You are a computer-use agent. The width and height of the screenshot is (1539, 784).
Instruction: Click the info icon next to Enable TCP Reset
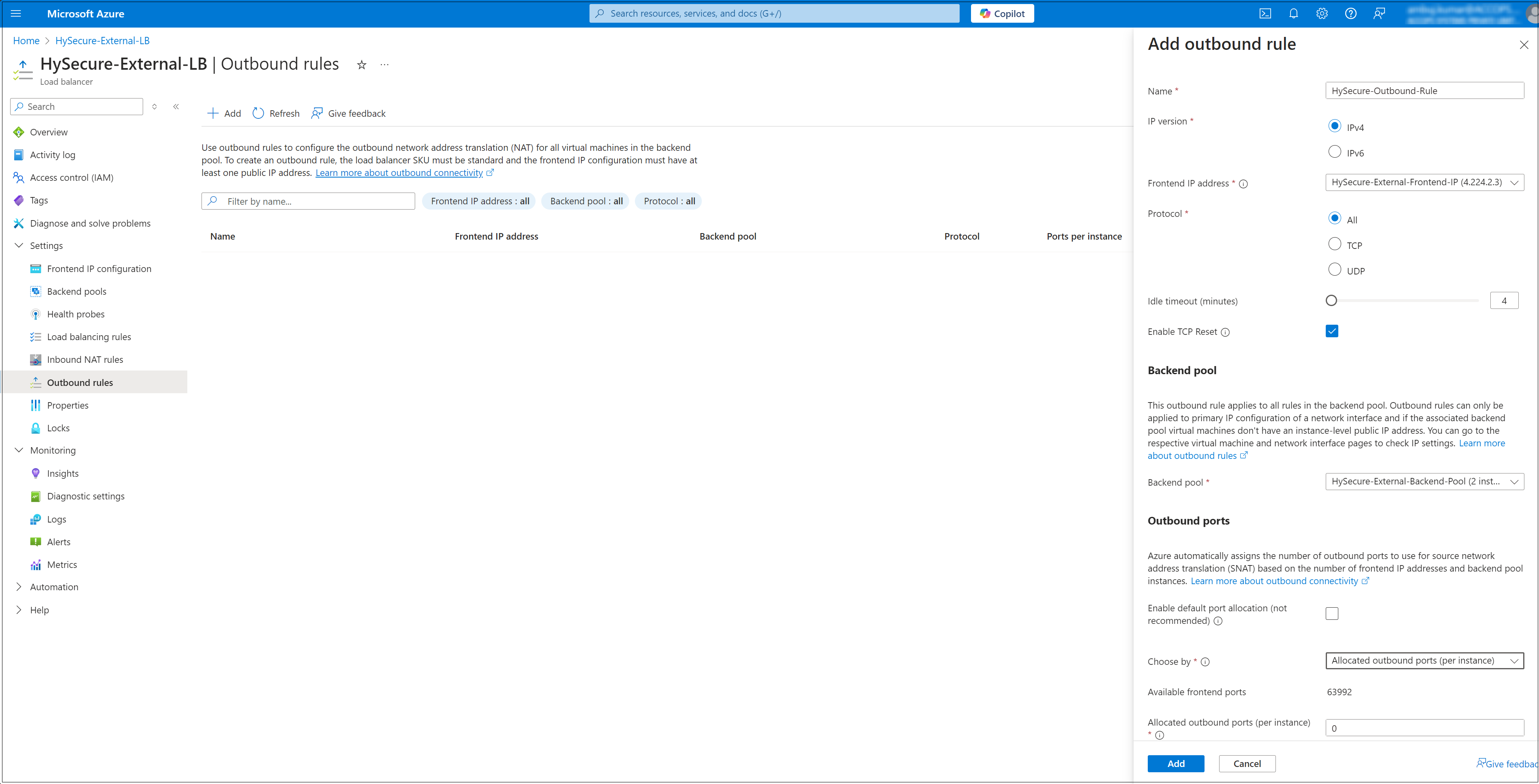pos(1225,332)
